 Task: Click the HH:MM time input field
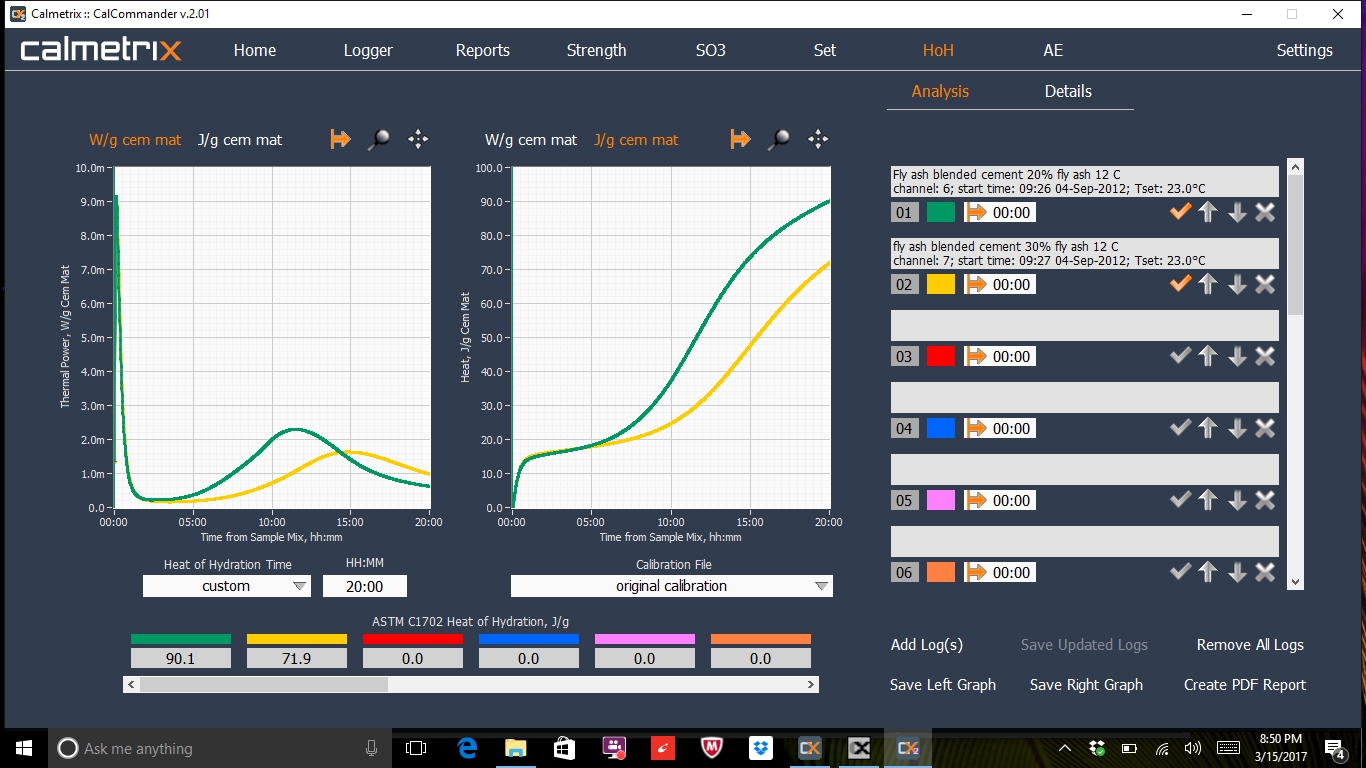click(x=364, y=586)
